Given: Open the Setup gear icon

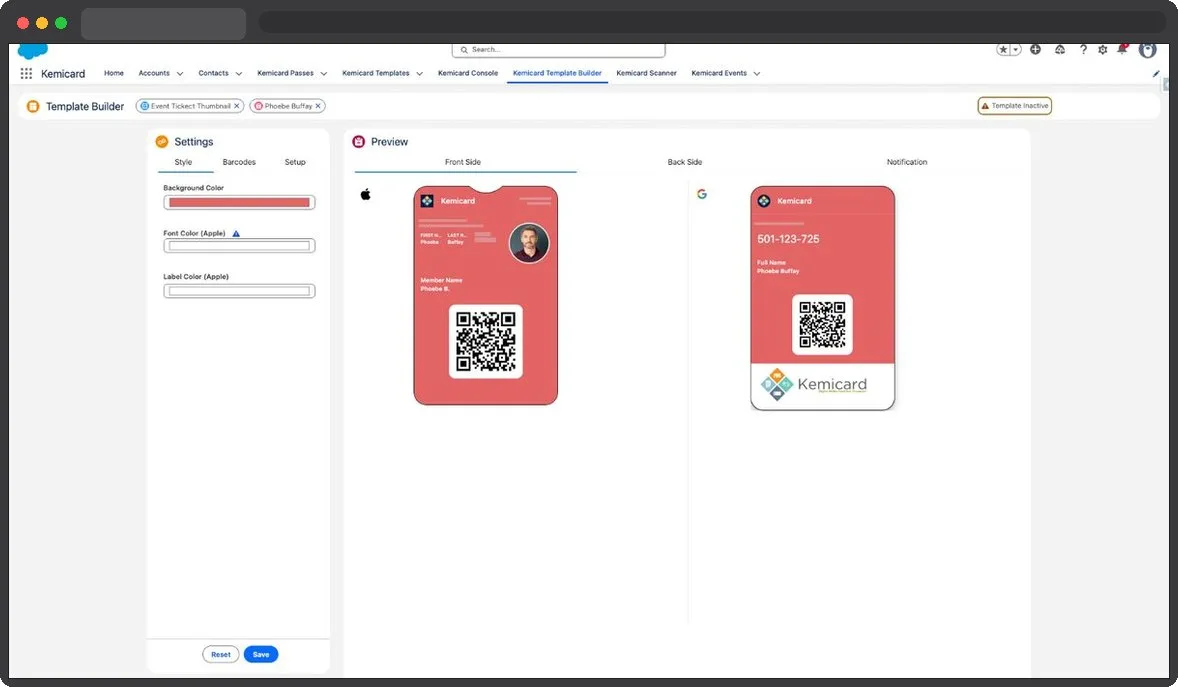Looking at the screenshot, I should pyautogui.click(x=1102, y=50).
